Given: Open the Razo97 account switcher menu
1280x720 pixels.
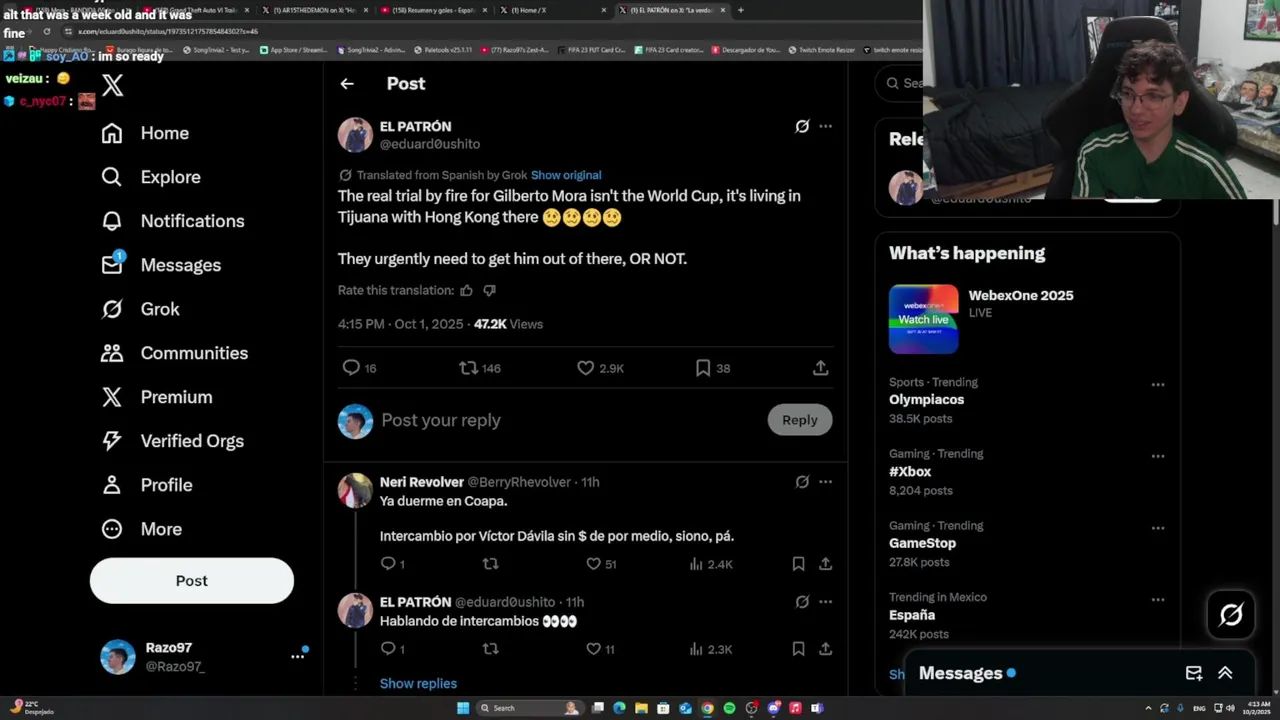Looking at the screenshot, I should [204, 656].
